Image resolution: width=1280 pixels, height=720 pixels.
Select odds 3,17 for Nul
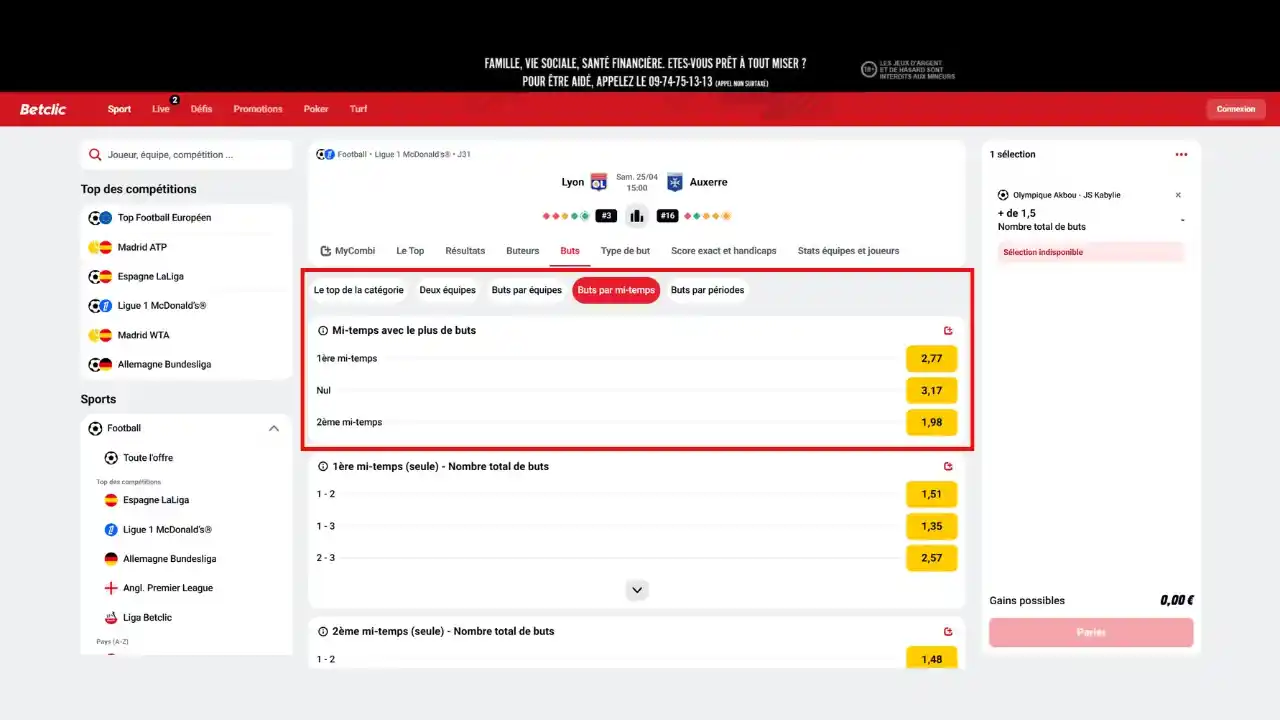click(x=931, y=390)
